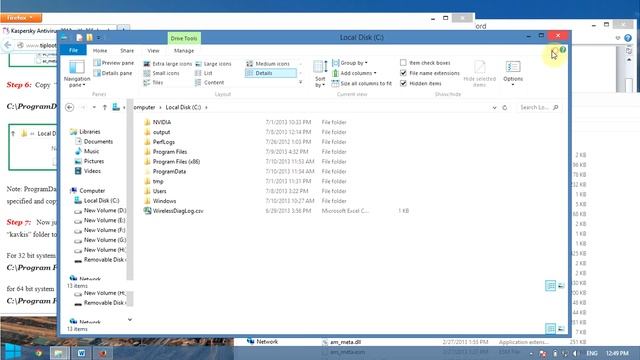Uncheck Hidden items checkbox
The image size is (640, 360).
[x=403, y=83]
